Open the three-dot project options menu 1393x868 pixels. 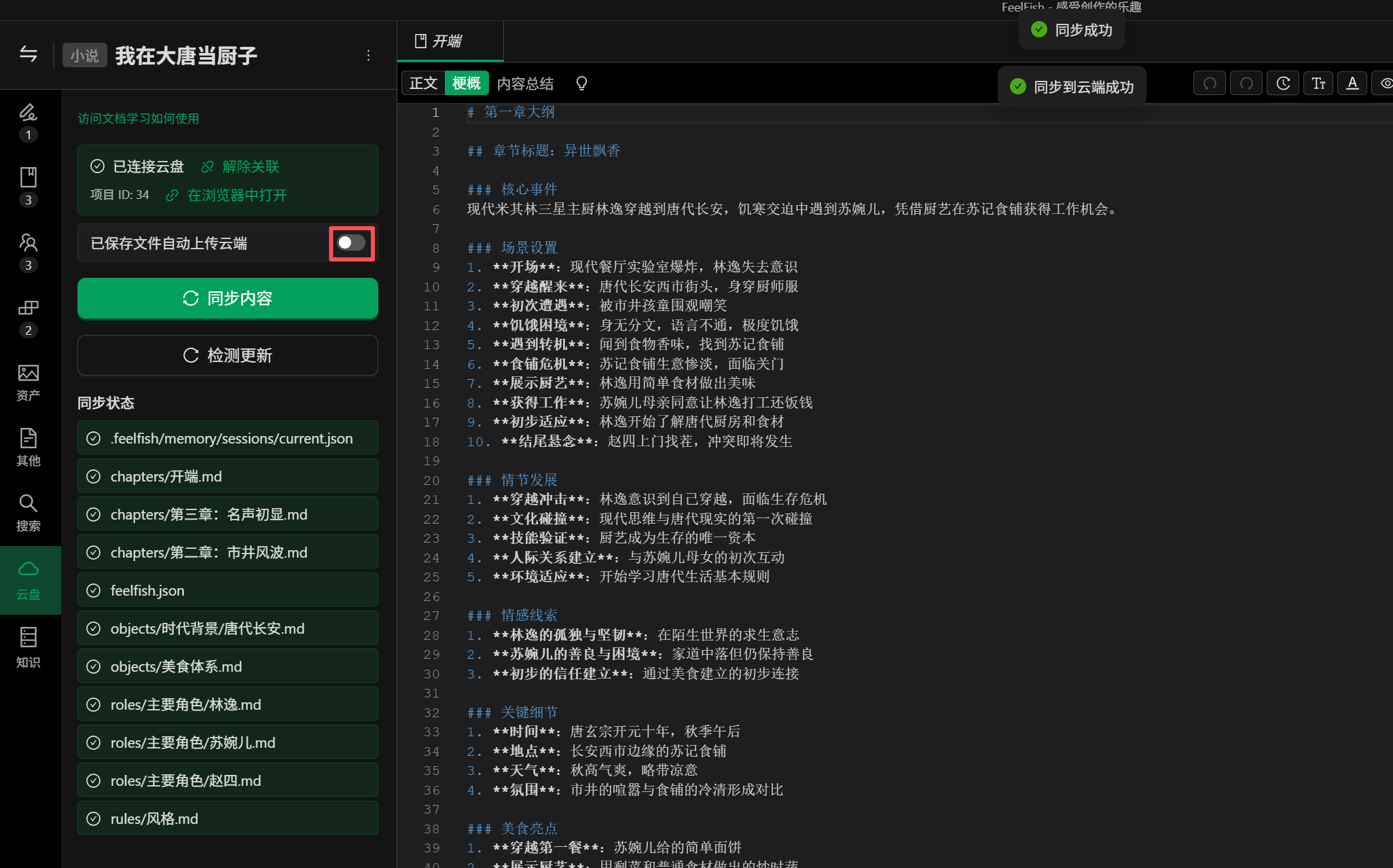(x=368, y=55)
